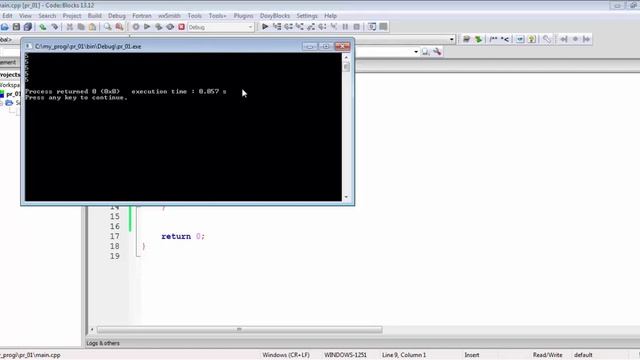Open Find with the magnifier icon

[108, 27]
